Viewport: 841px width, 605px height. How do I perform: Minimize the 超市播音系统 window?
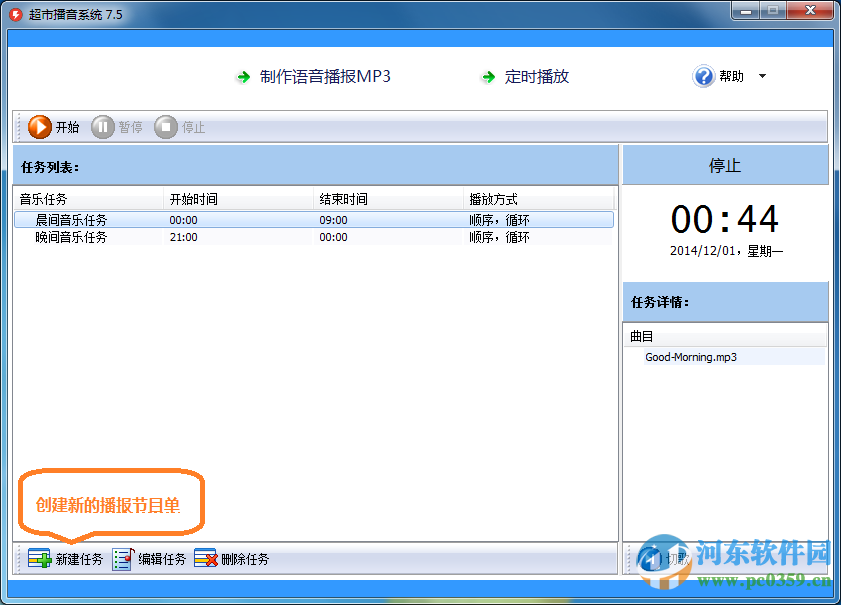(x=746, y=10)
